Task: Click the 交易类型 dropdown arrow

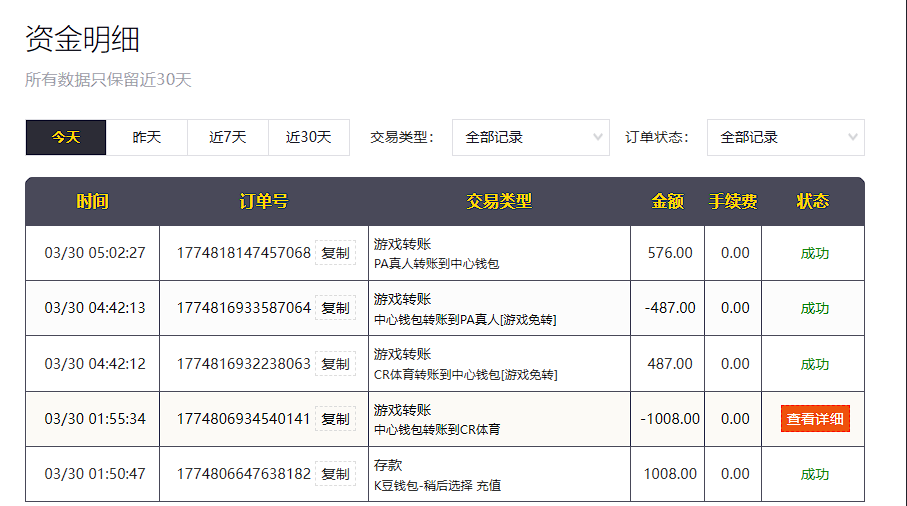Action: coord(598,137)
